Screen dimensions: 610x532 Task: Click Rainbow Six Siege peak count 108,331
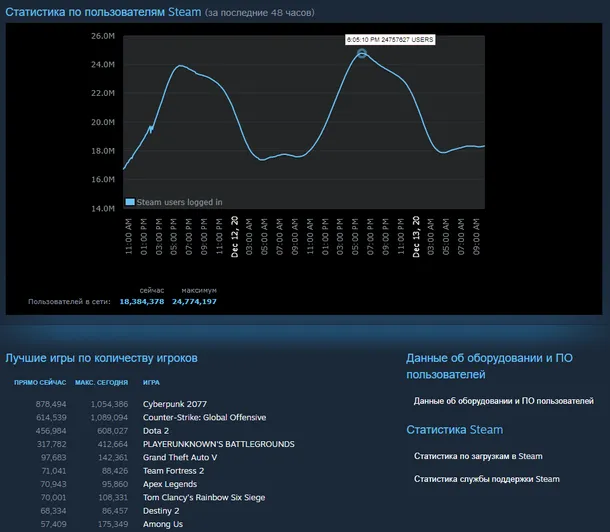click(113, 497)
